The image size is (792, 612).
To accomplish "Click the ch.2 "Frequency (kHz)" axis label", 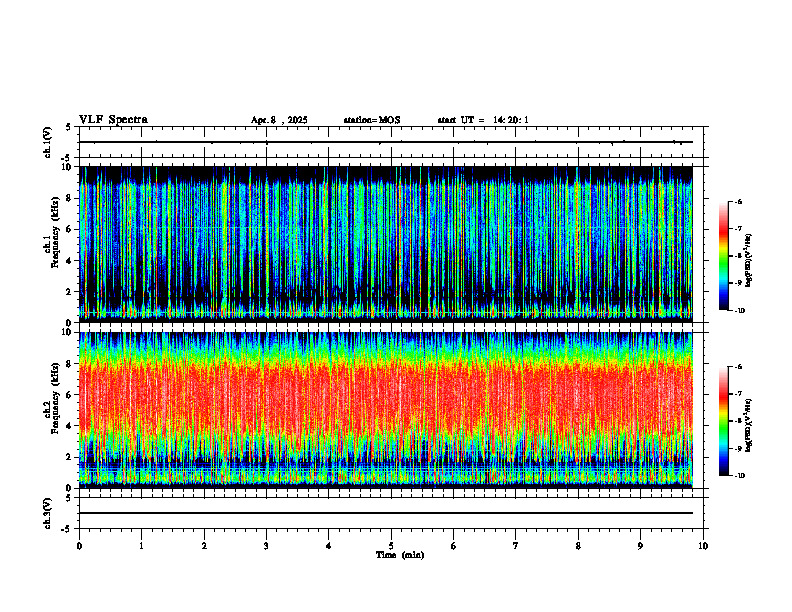I will [x=53, y=398].
